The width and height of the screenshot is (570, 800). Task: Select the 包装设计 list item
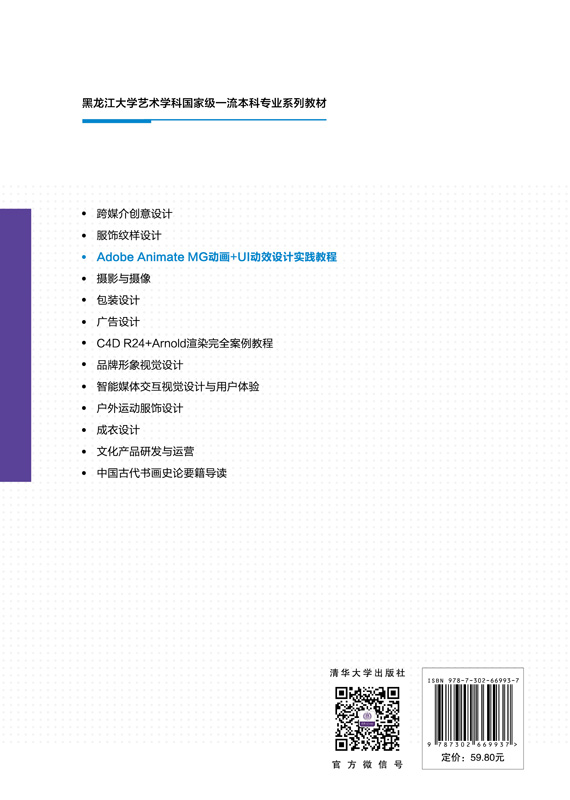[118, 300]
